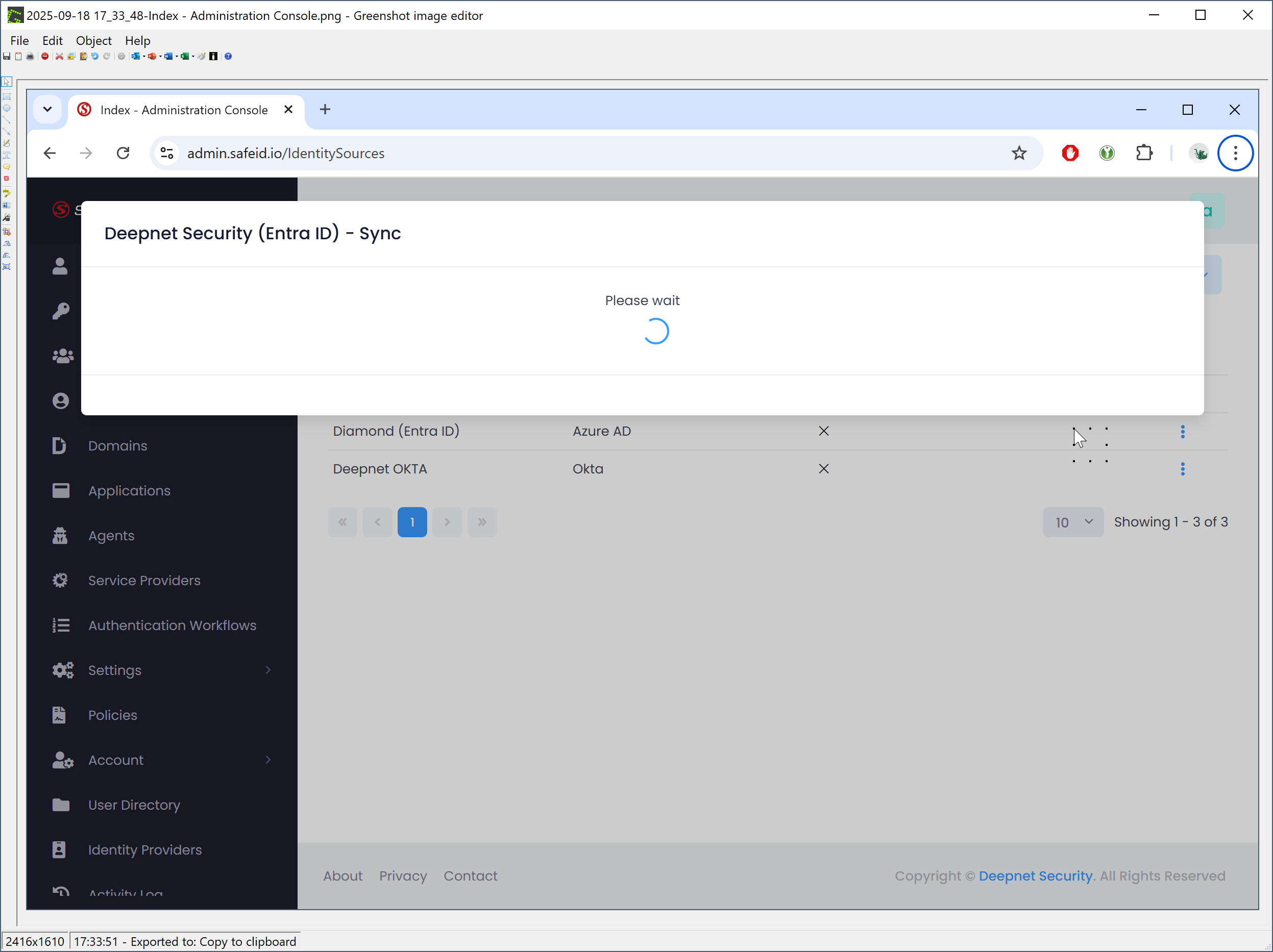Click the Print icon in toolbar

pos(30,56)
